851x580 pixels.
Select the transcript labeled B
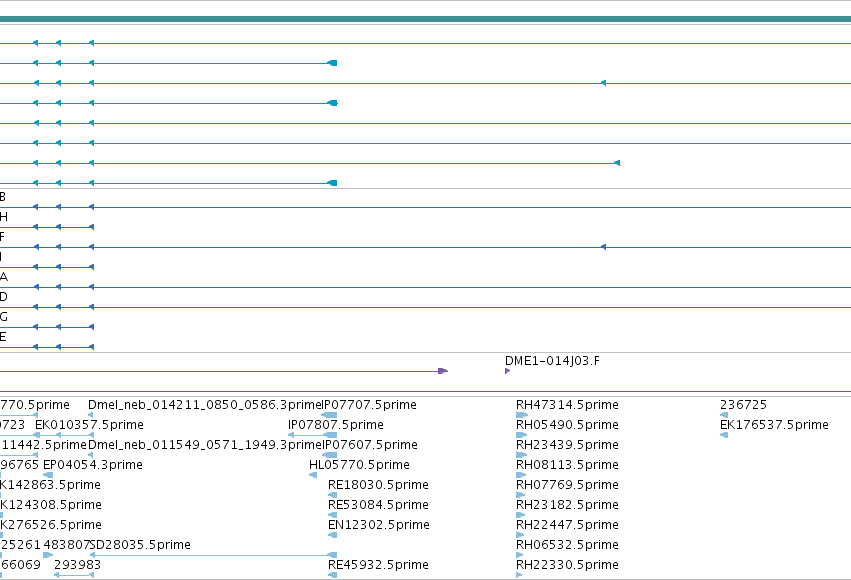click(x=426, y=207)
